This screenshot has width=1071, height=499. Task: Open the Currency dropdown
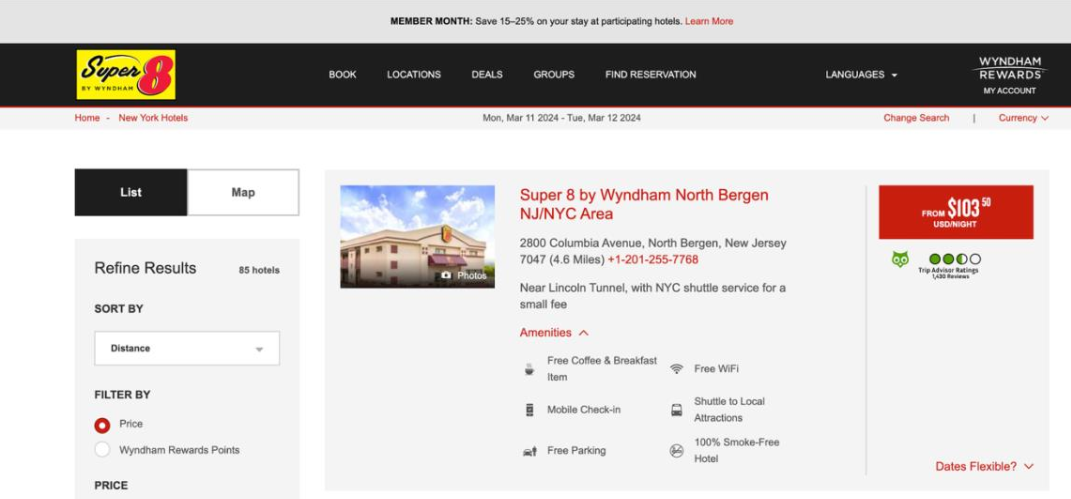(x=1023, y=118)
